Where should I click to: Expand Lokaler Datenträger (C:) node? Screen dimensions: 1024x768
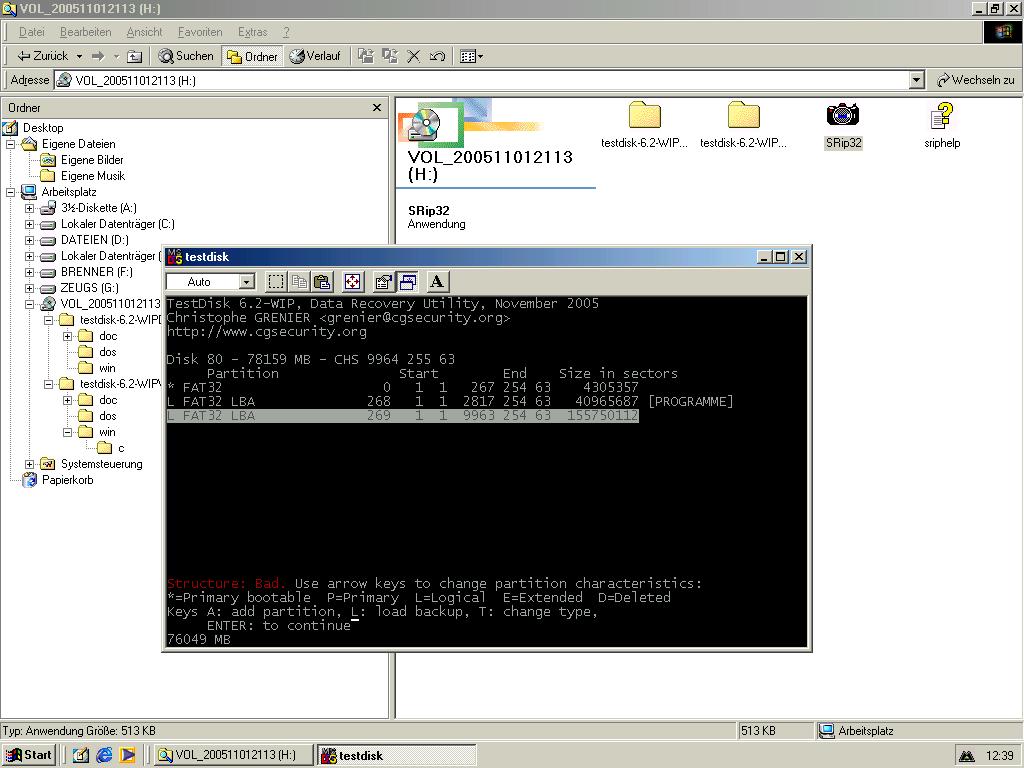coord(29,224)
